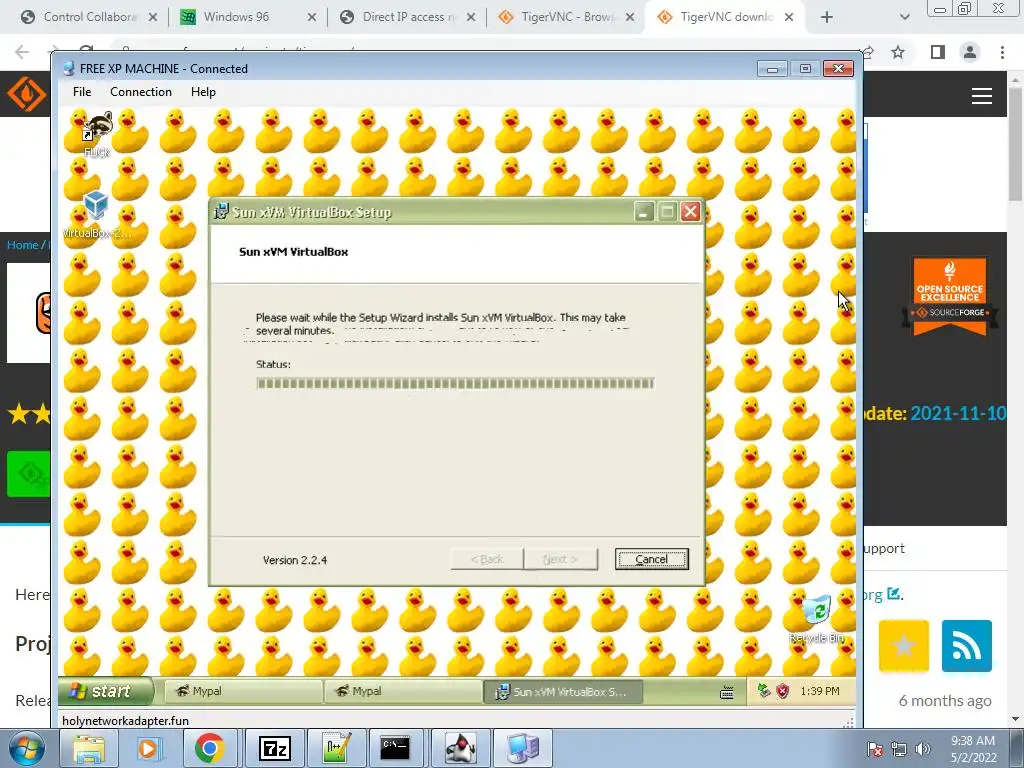Open the Java Duke taskbar icon
Screen dimensions: 1024x768
(460, 748)
